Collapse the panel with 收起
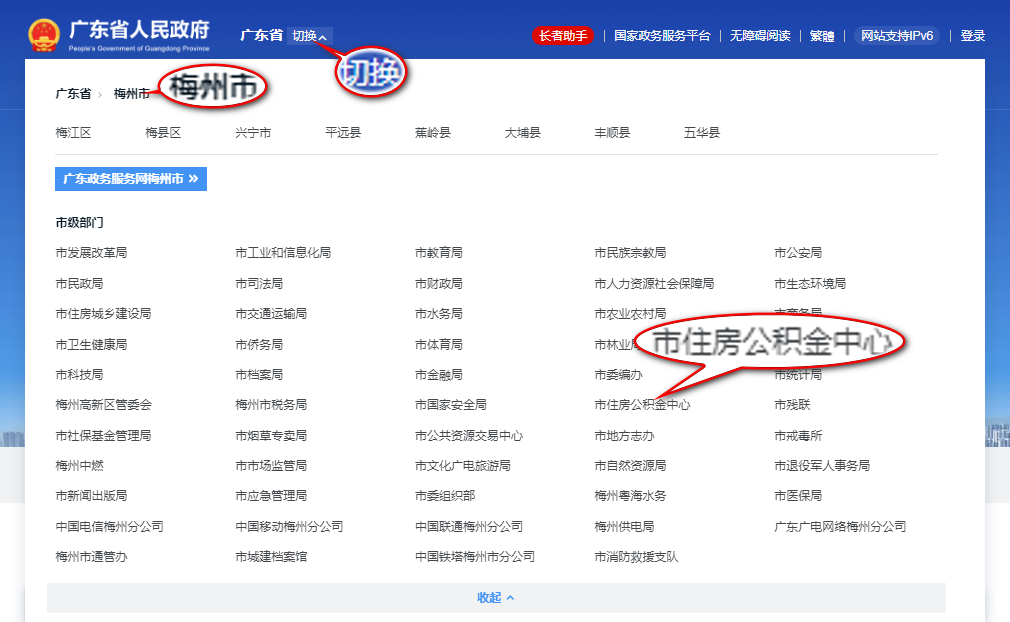This screenshot has width=1010, height=622. [496, 598]
